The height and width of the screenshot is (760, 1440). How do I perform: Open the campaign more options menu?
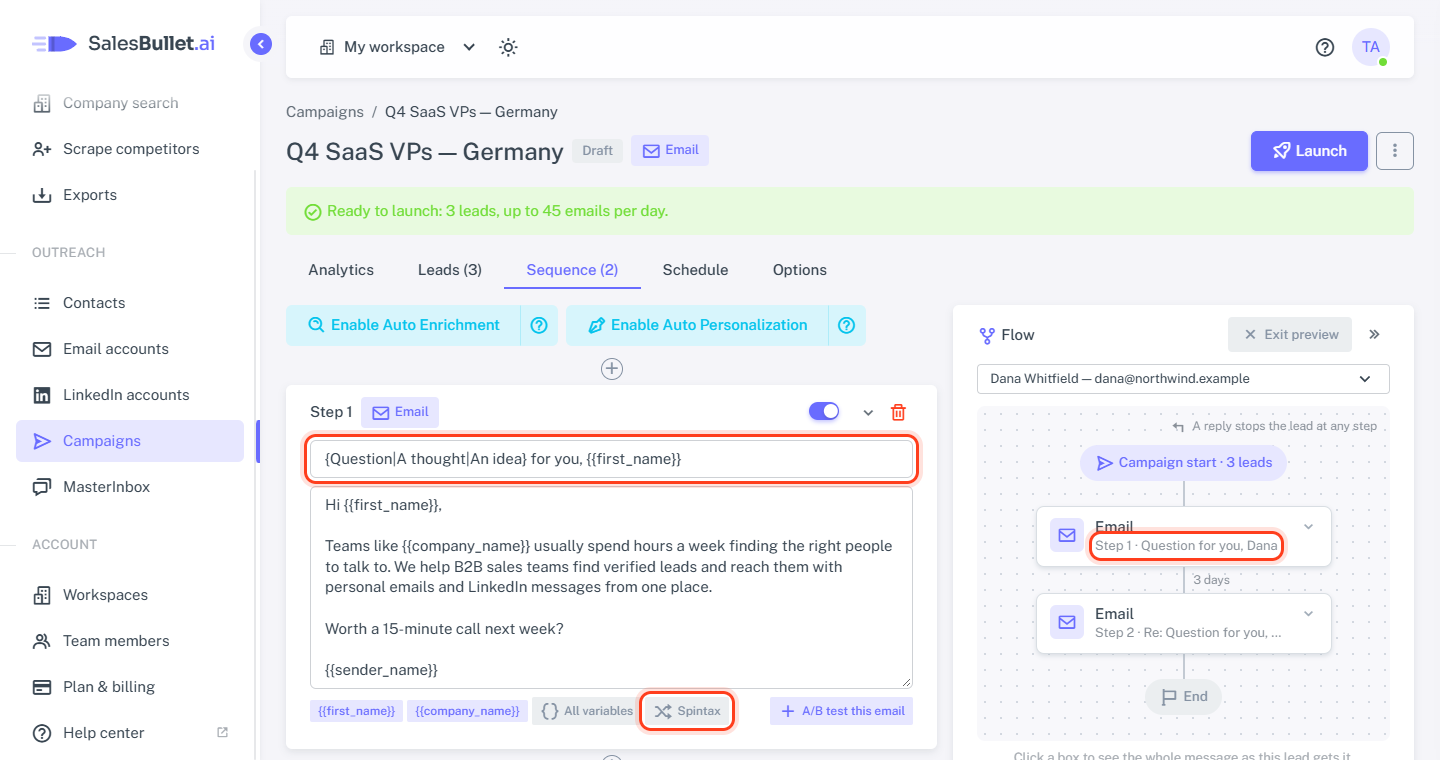click(x=1395, y=151)
